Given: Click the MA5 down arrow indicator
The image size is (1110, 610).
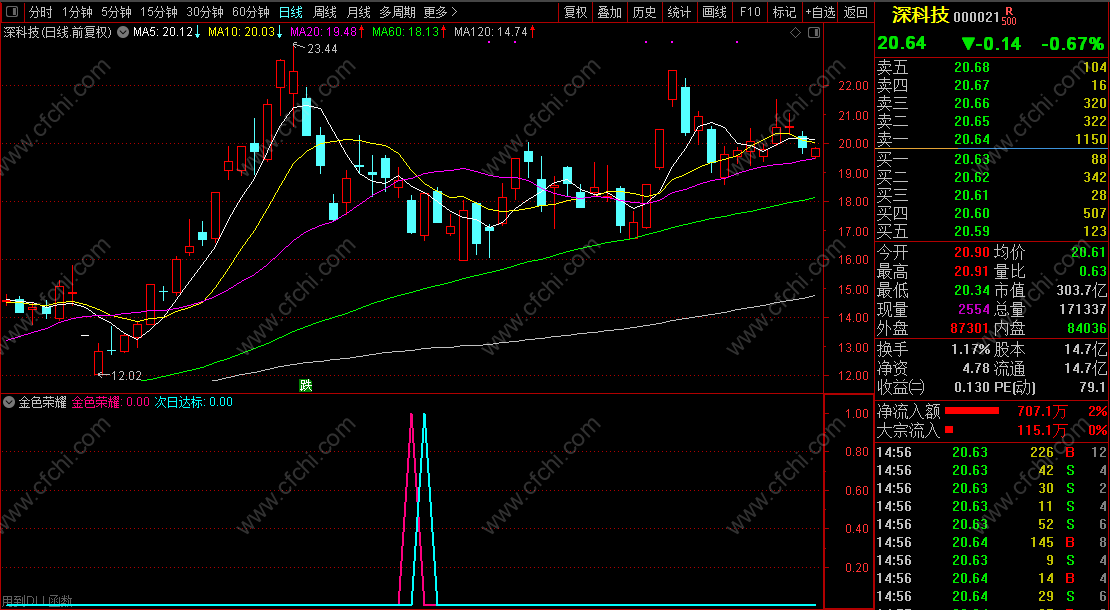Looking at the screenshot, I should pos(198,32).
